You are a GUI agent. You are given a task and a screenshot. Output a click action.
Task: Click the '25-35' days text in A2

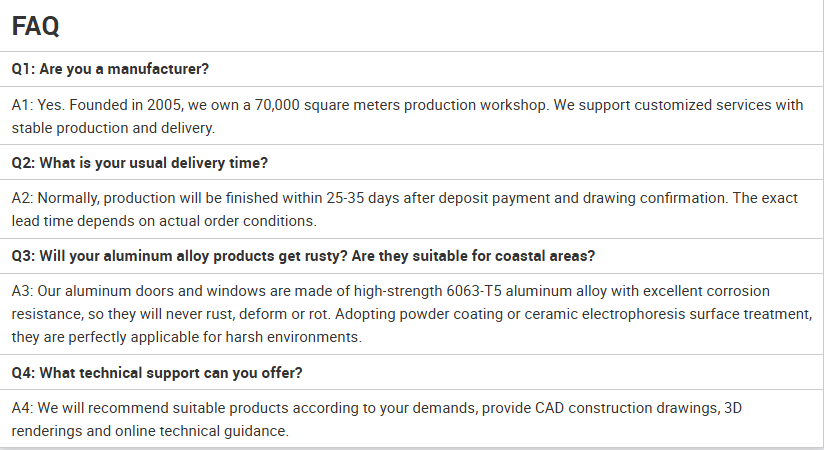point(345,198)
